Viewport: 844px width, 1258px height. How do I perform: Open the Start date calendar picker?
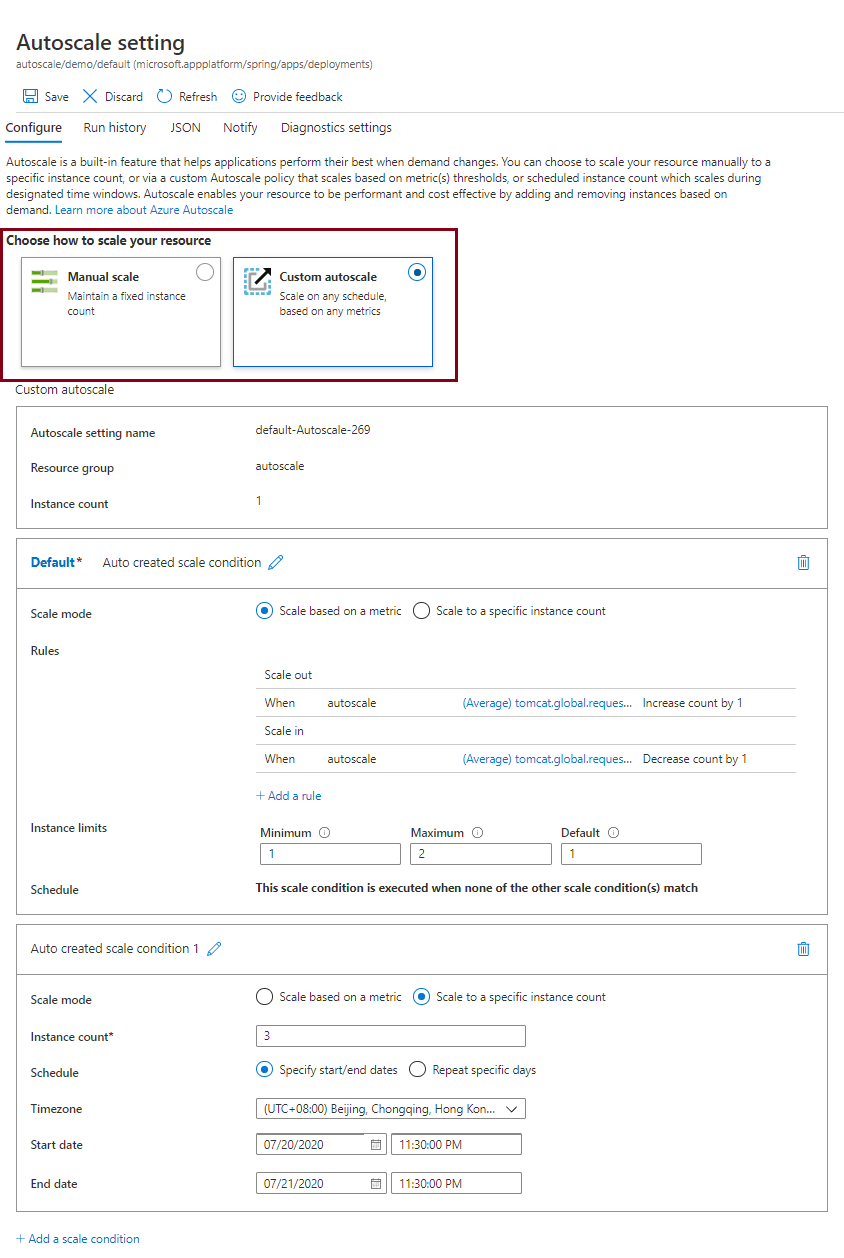374,1144
